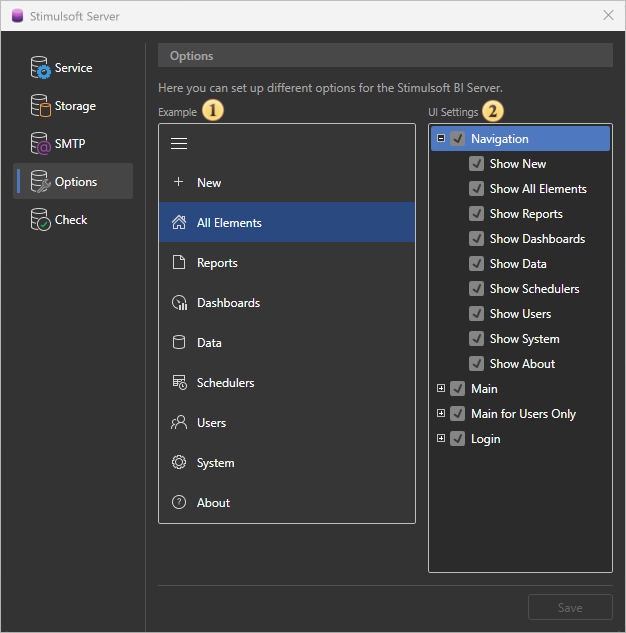Toggle the Show Dashboards checkbox
The width and height of the screenshot is (626, 633).
(477, 239)
